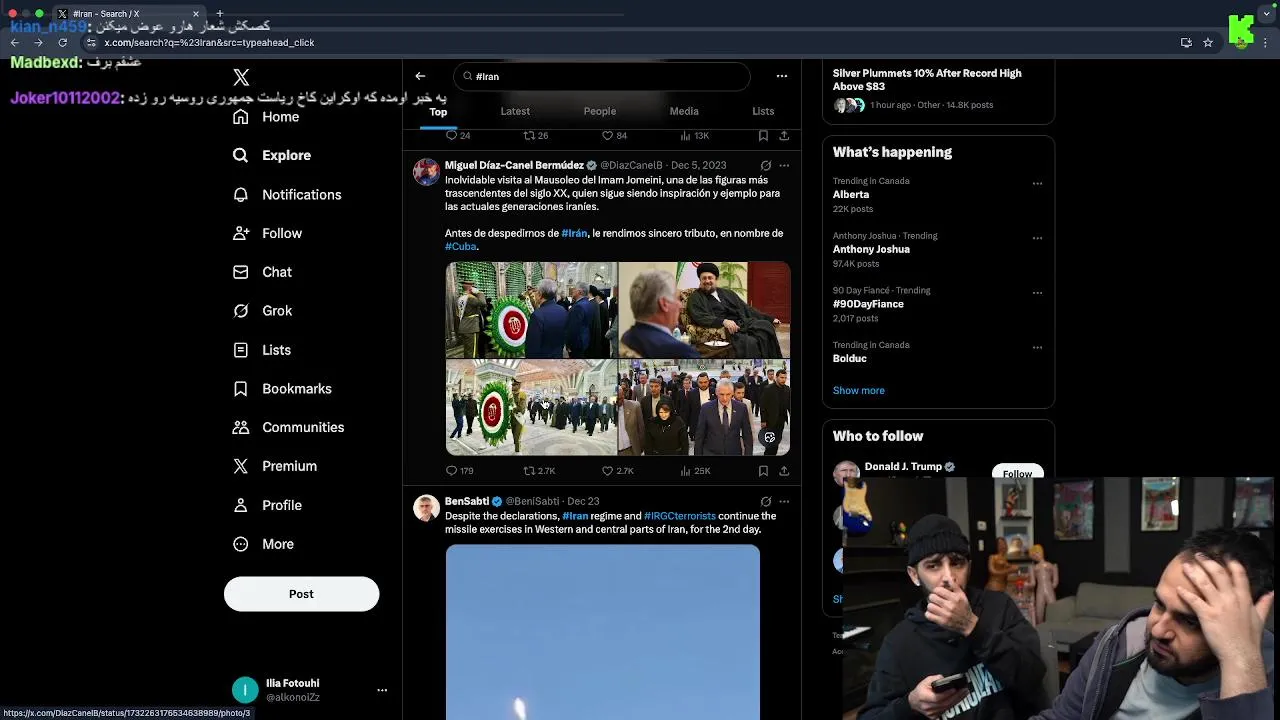
Task: View 13K analytics on top post
Action: 695,136
